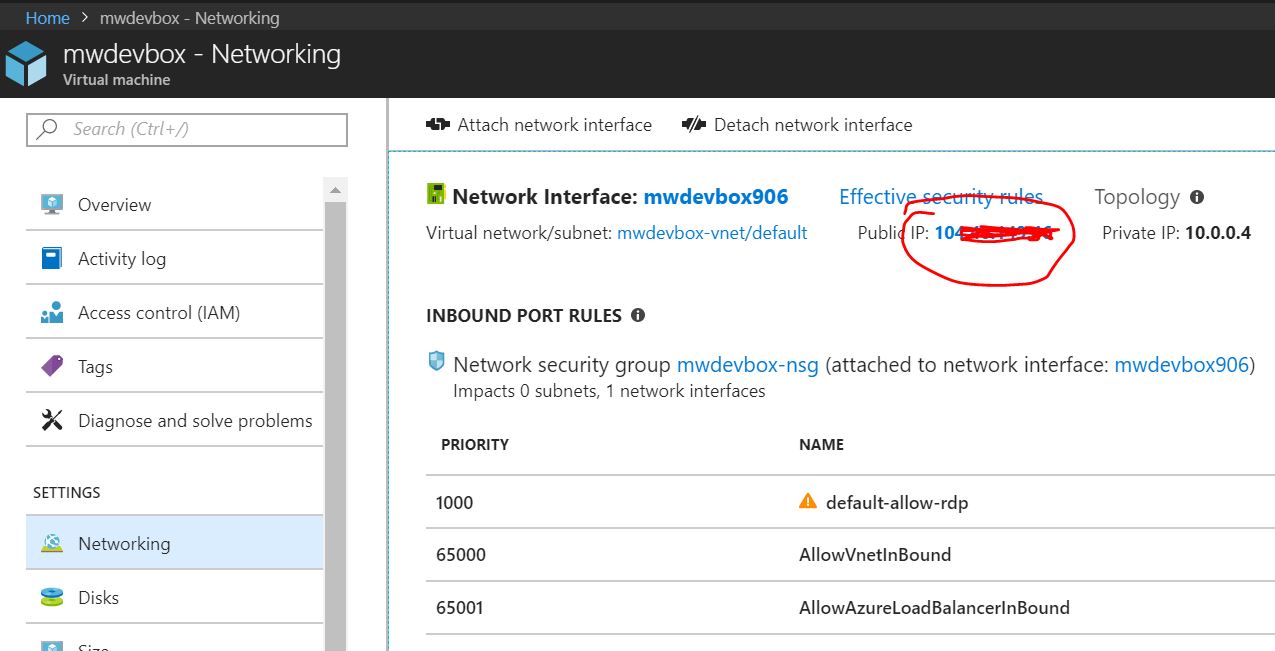Image resolution: width=1275 pixels, height=651 pixels.
Task: Select the Networking settings item
Action: click(174, 543)
